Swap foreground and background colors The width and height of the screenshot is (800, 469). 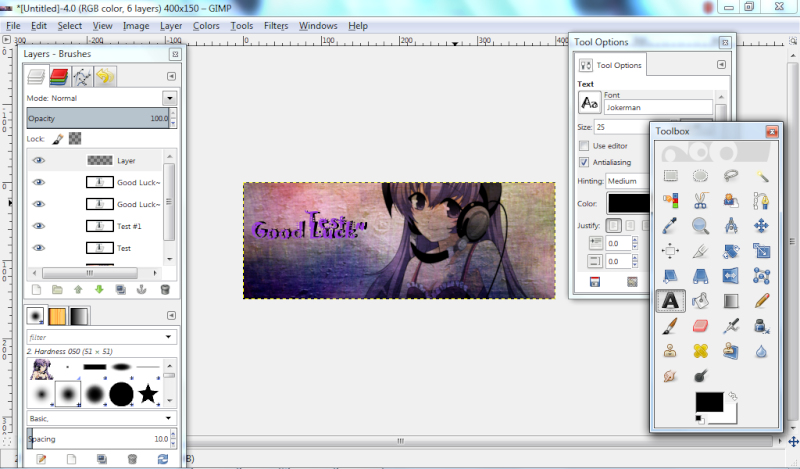(733, 396)
